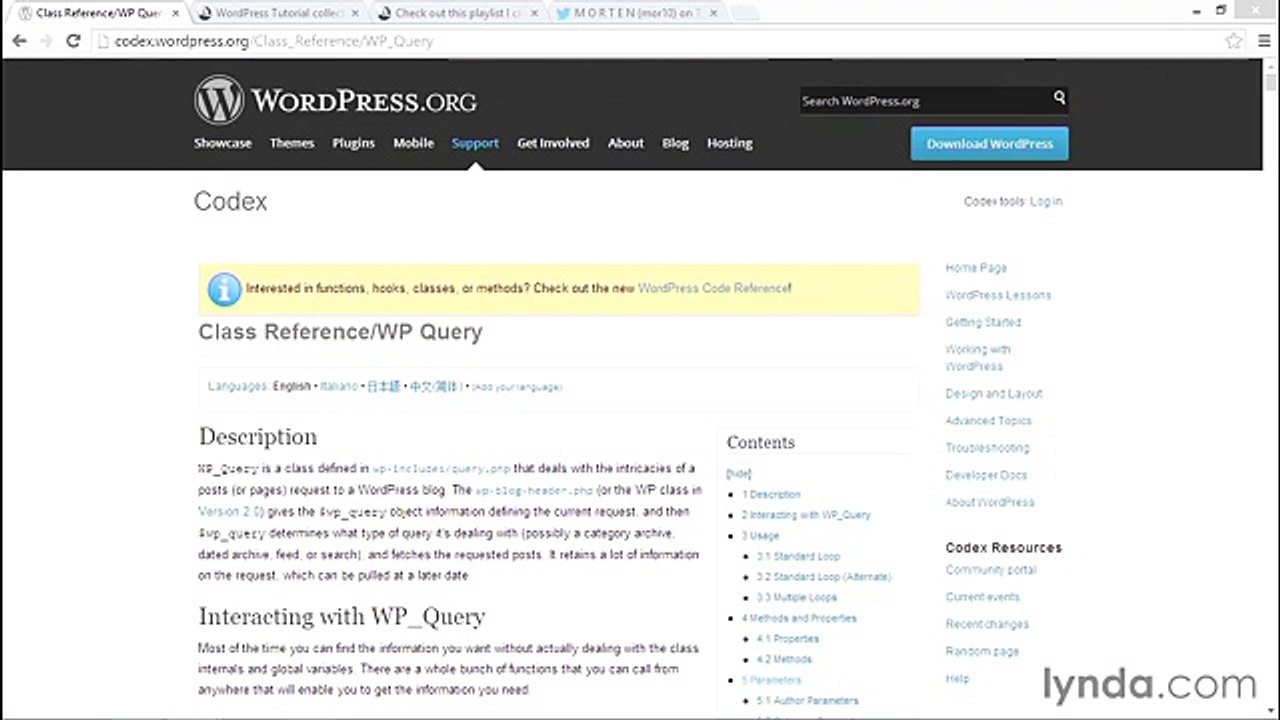This screenshot has height=720, width=1280.
Task: Open the About menu item
Action: pos(626,143)
